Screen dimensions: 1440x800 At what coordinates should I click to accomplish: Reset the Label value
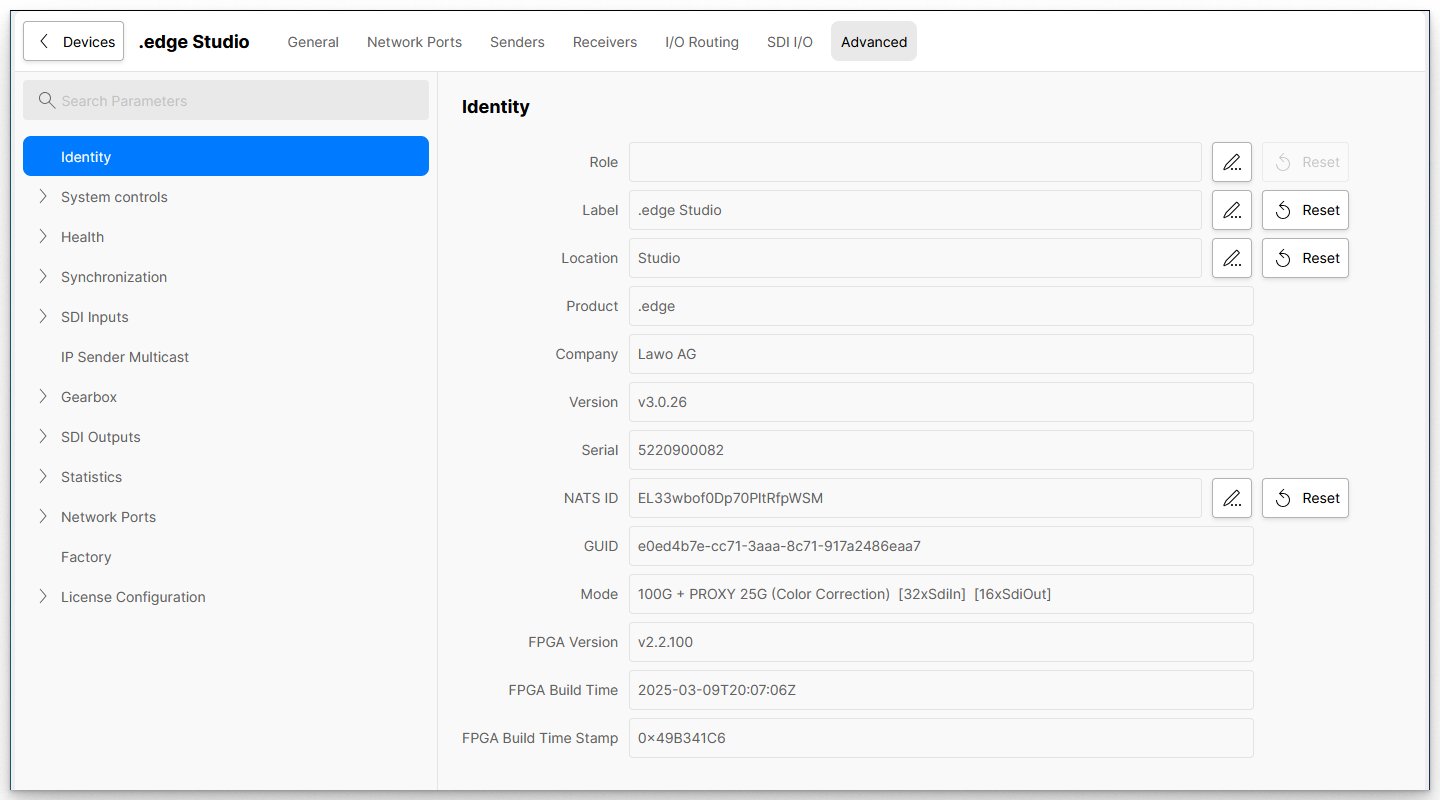coord(1305,210)
